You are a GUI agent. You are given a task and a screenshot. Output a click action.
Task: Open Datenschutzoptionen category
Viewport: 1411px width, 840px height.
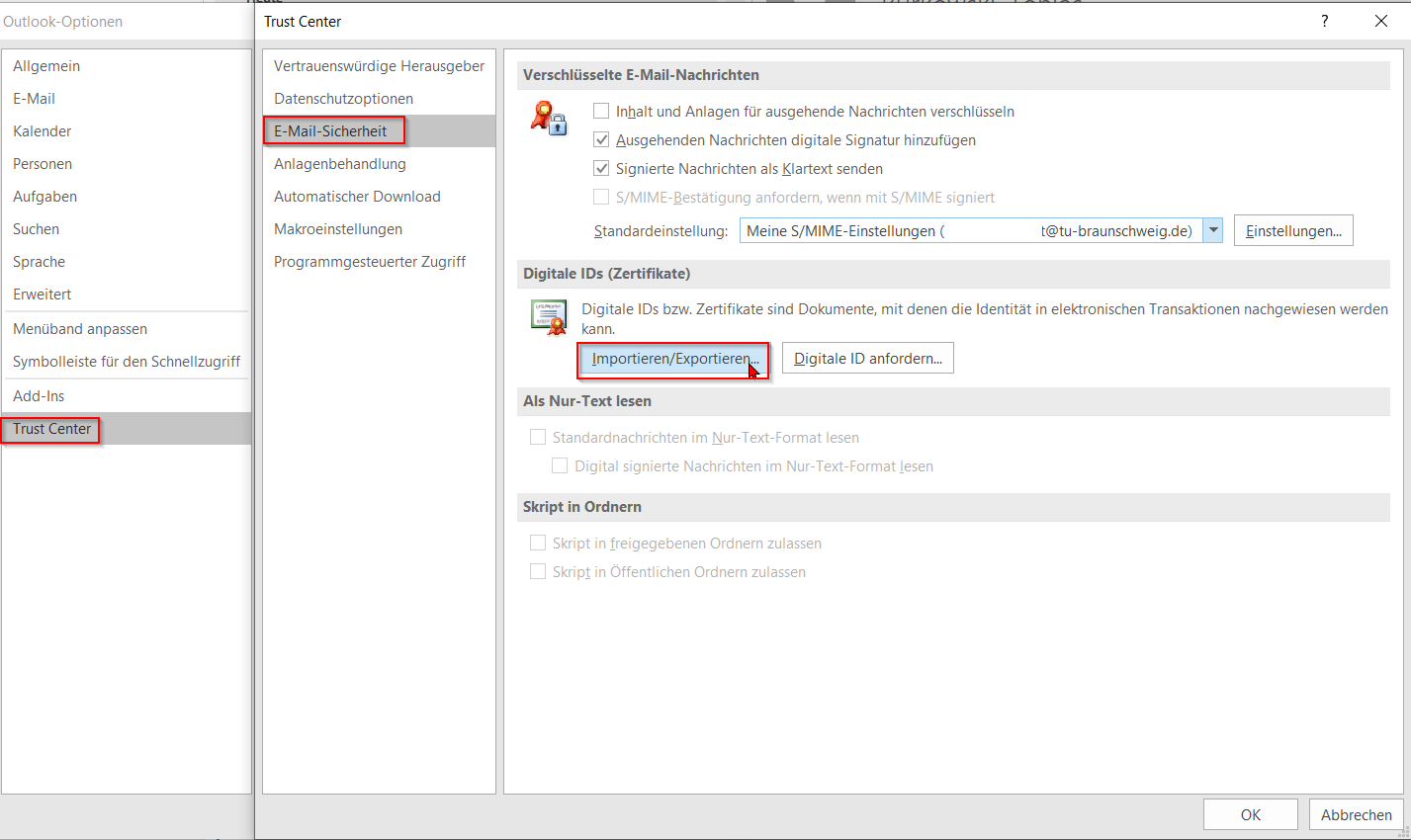(x=379, y=99)
